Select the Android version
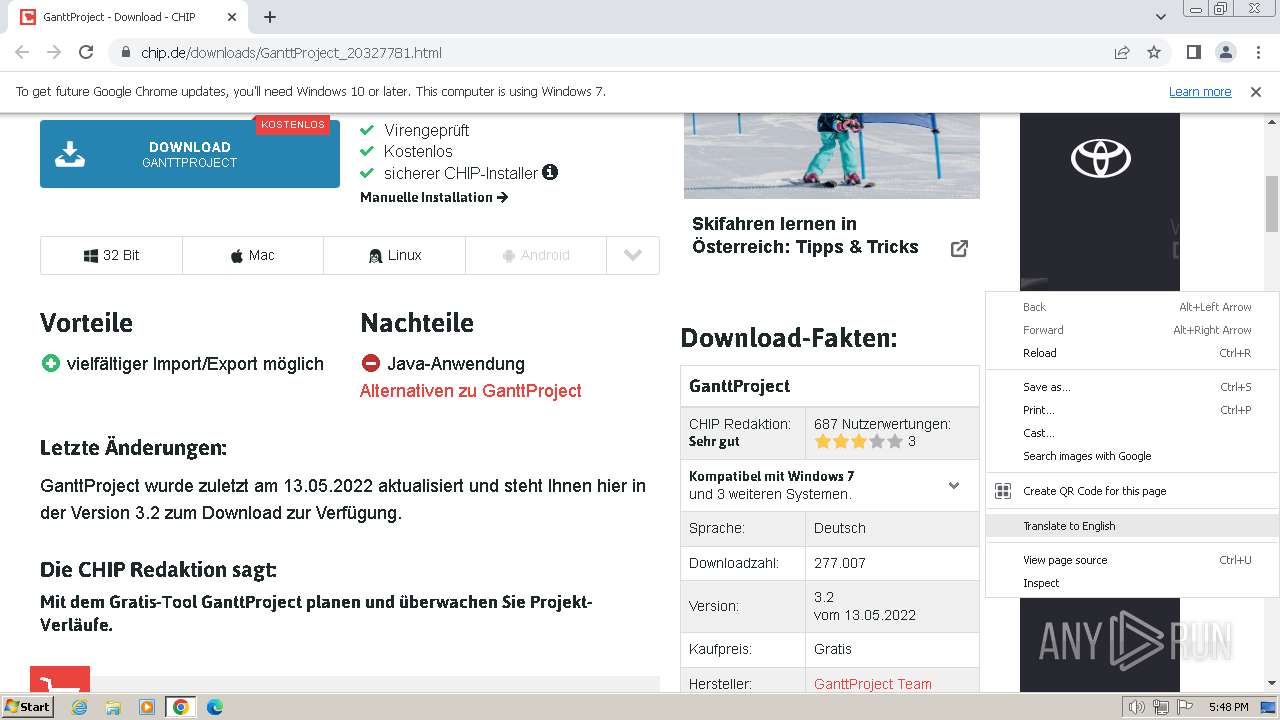Image resolution: width=1280 pixels, height=720 pixels. tap(536, 255)
